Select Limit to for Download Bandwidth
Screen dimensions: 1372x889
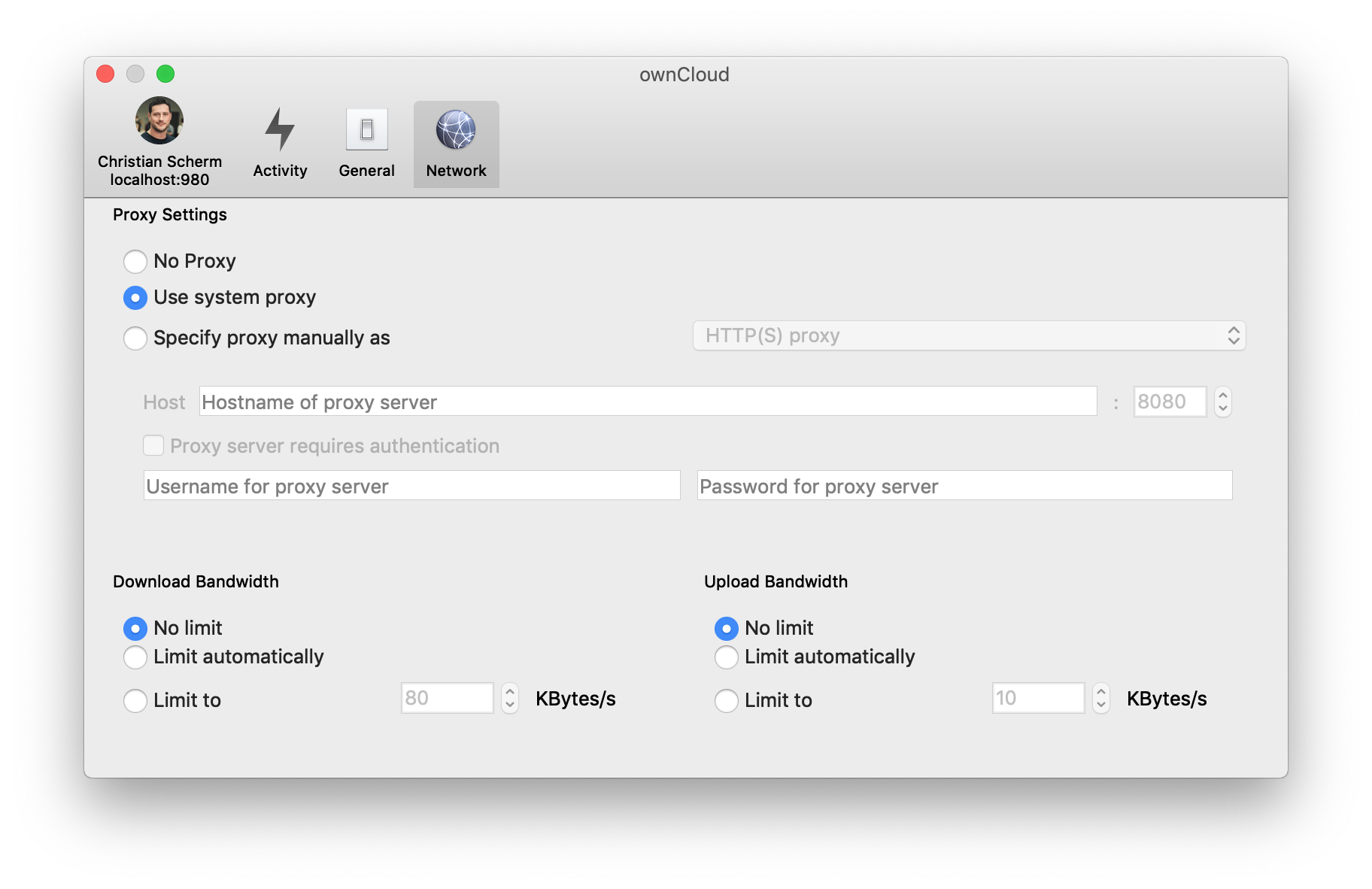pyautogui.click(x=135, y=701)
